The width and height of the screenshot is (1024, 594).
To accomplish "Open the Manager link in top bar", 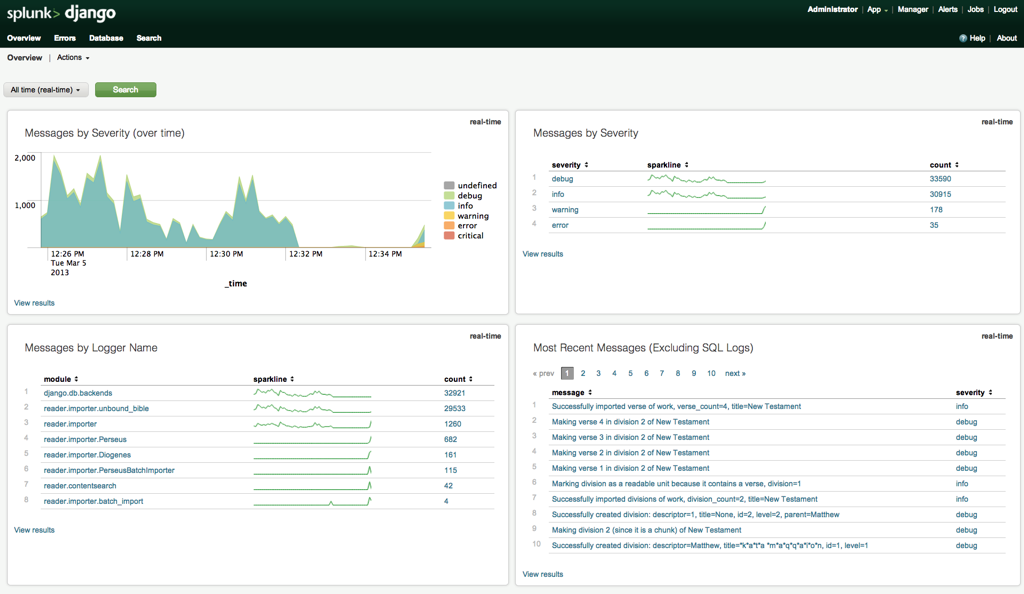I will pyautogui.click(x=912, y=9).
